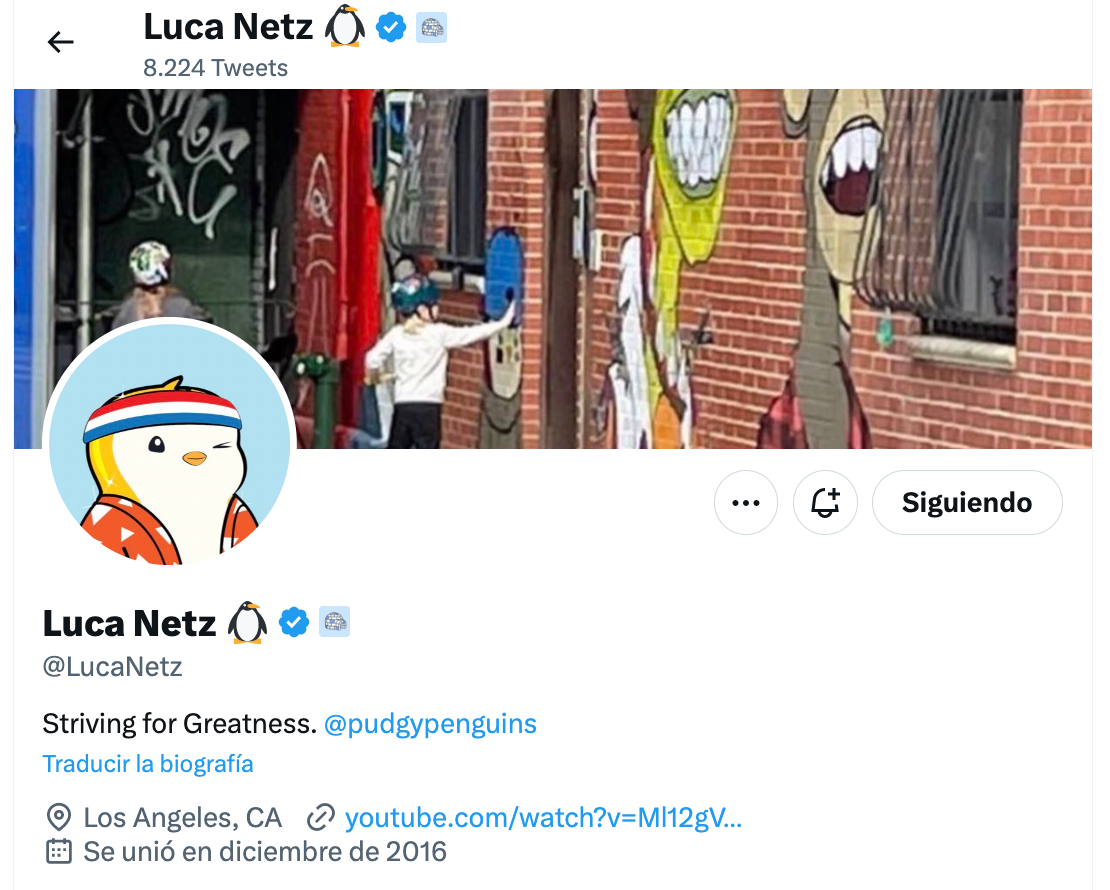
Task: Click the chain link icon before the URL
Action: click(x=320, y=818)
